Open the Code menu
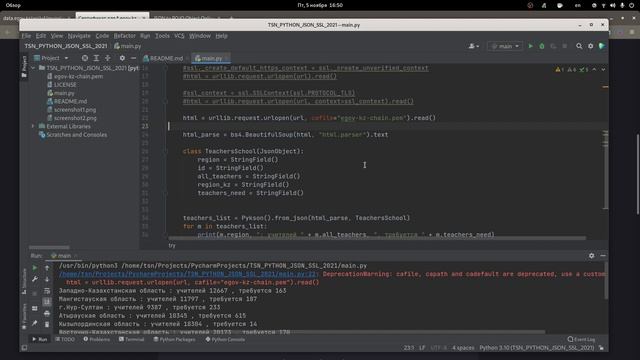Viewport: 640px width, 360px height. [102, 36]
